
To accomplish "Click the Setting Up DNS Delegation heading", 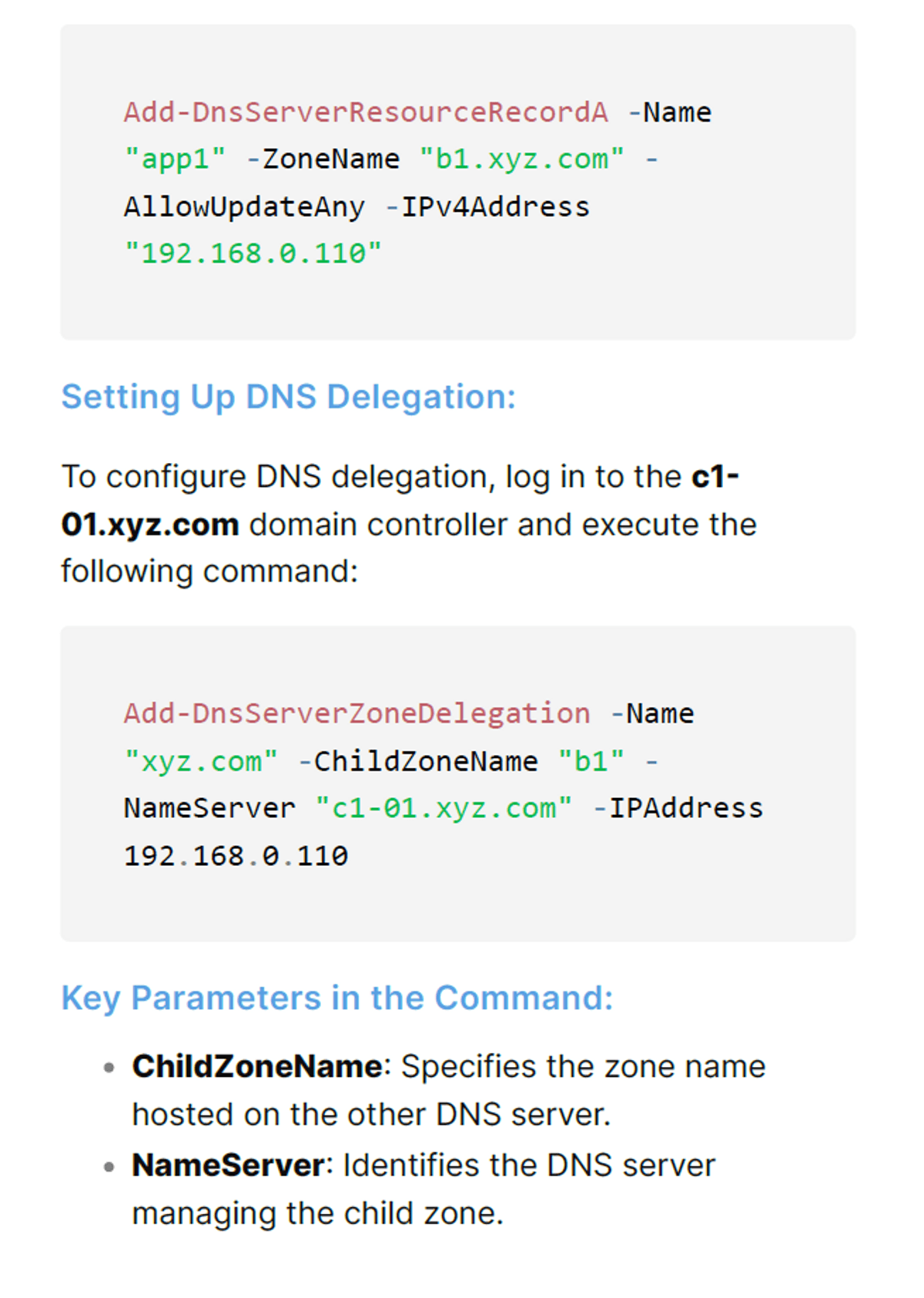I will (289, 397).
